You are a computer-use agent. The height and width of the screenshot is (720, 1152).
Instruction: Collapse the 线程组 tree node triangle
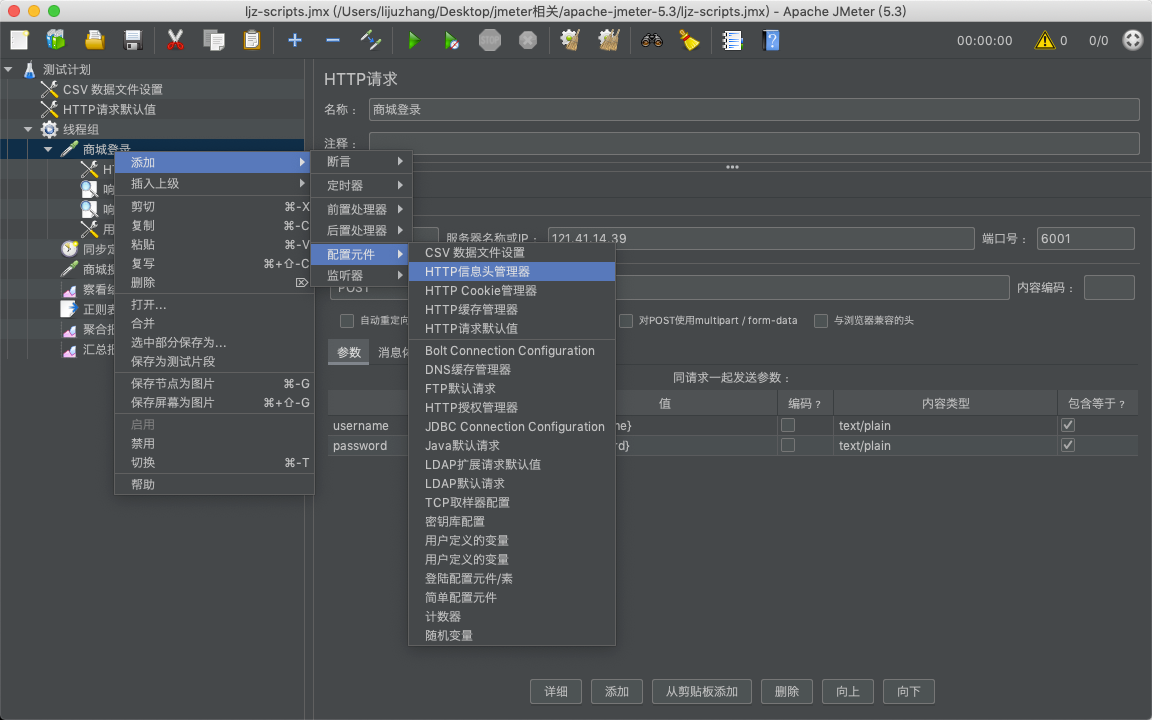click(x=28, y=129)
